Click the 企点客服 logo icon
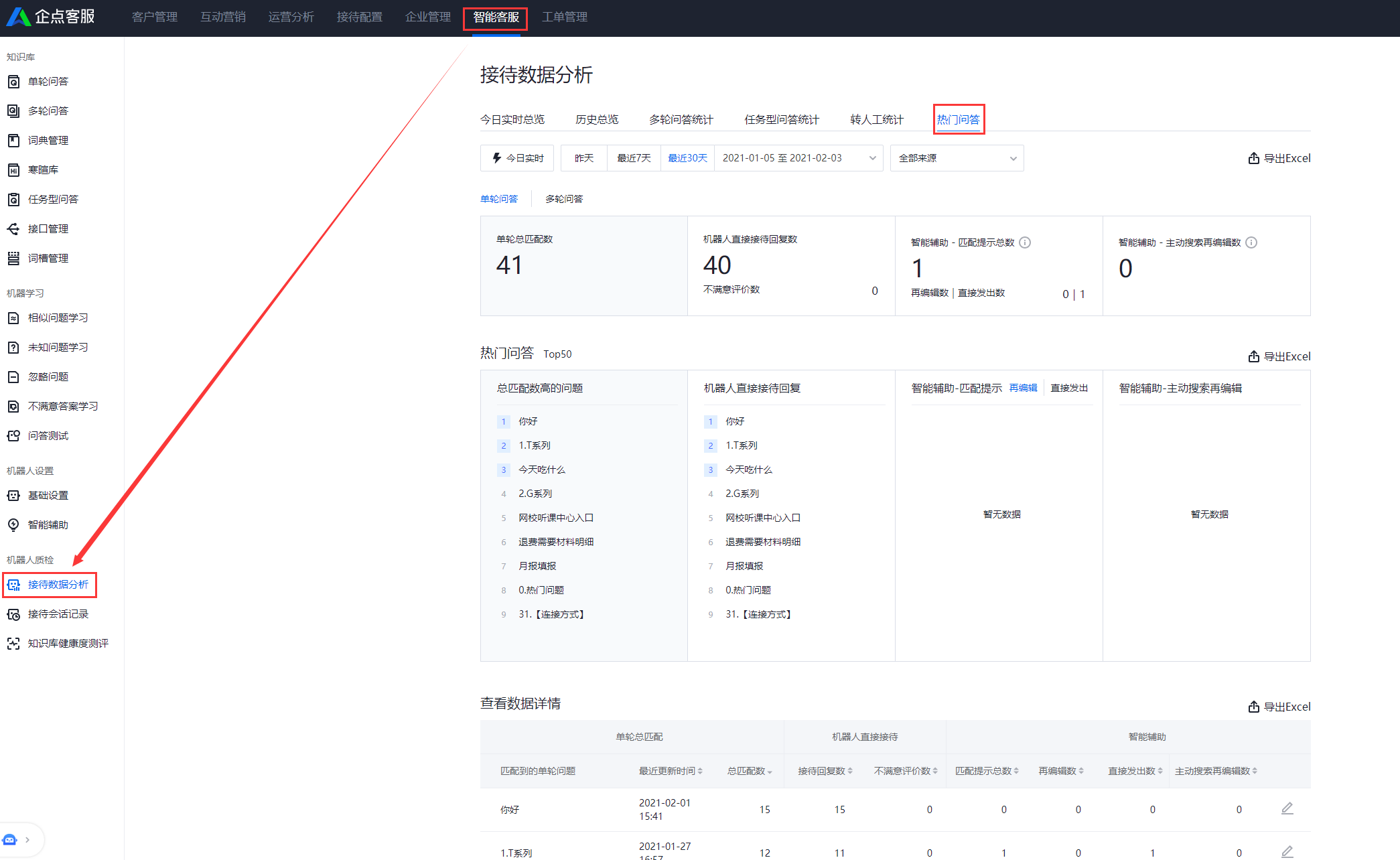This screenshot has width=1400, height=860. click(18, 17)
